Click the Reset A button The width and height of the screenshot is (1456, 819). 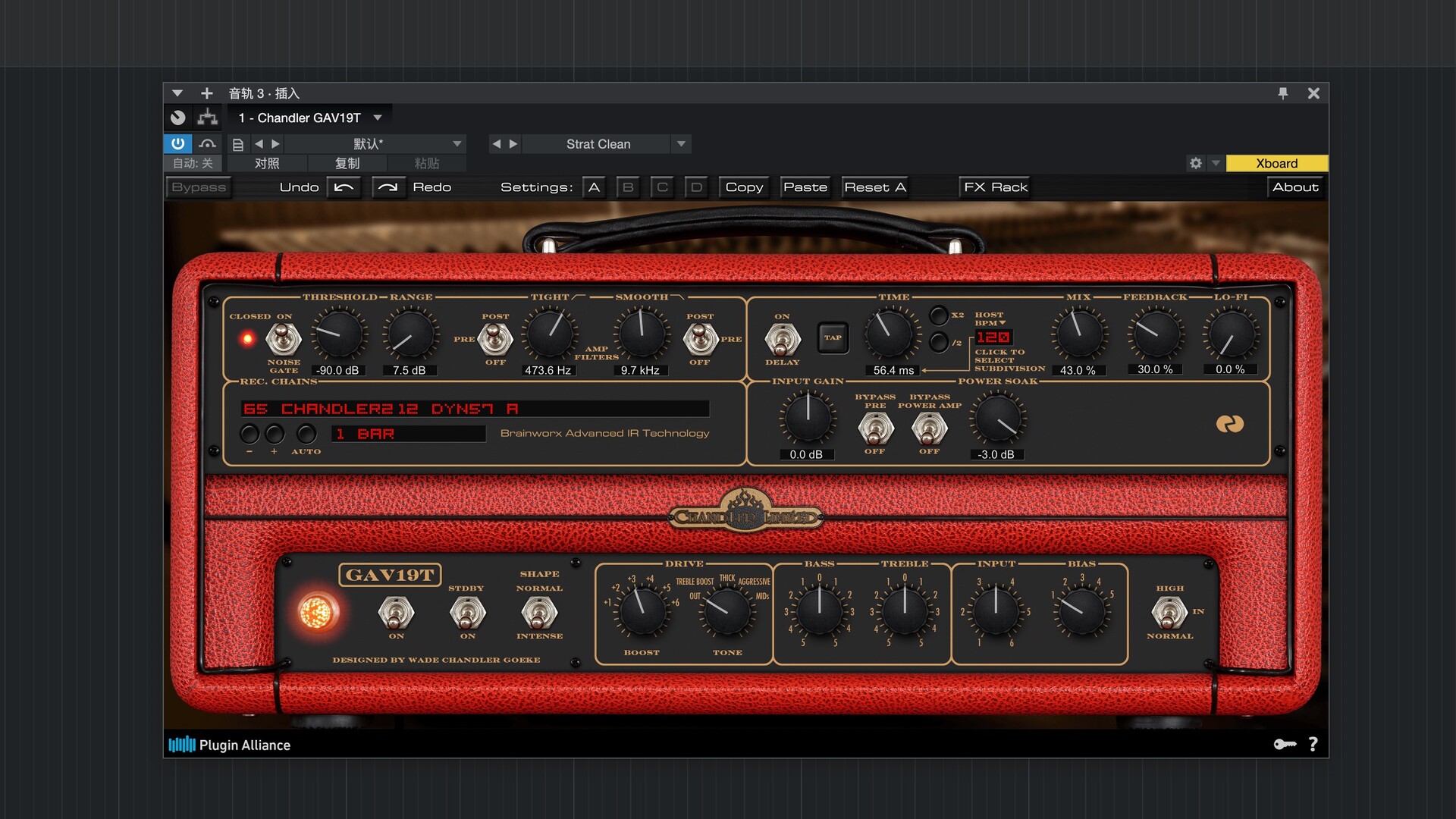[x=875, y=187]
